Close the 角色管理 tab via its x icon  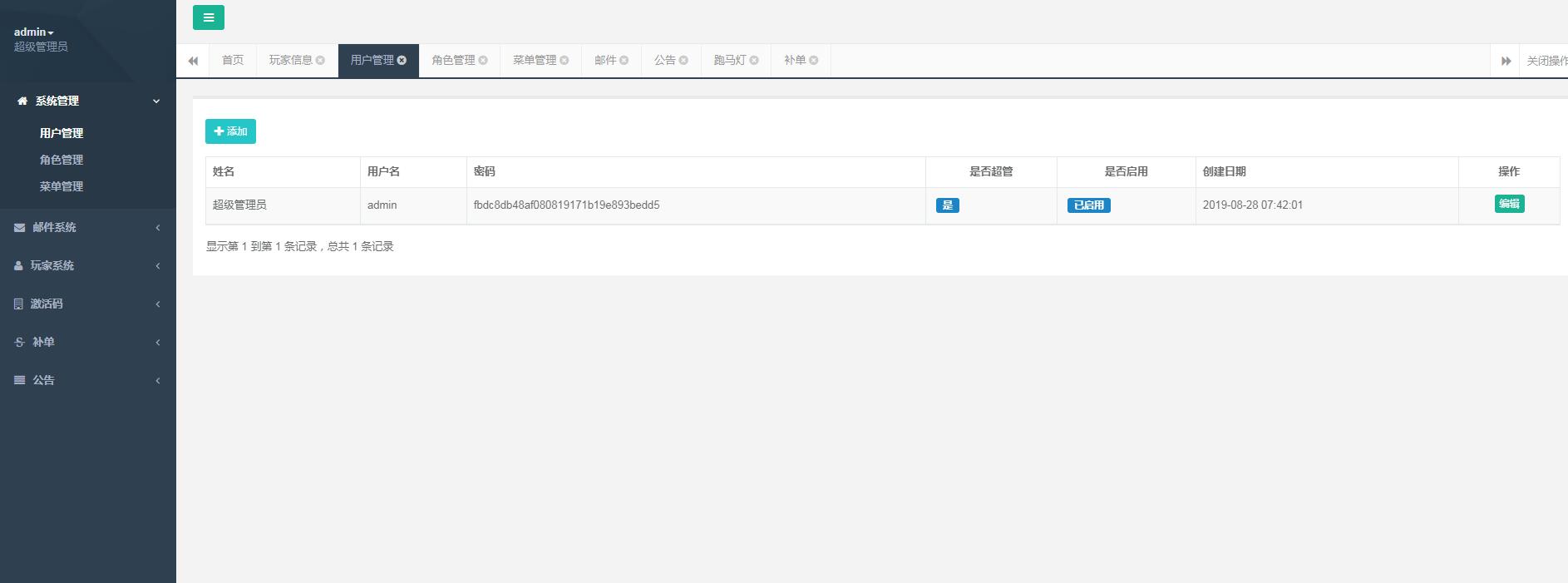(483, 61)
